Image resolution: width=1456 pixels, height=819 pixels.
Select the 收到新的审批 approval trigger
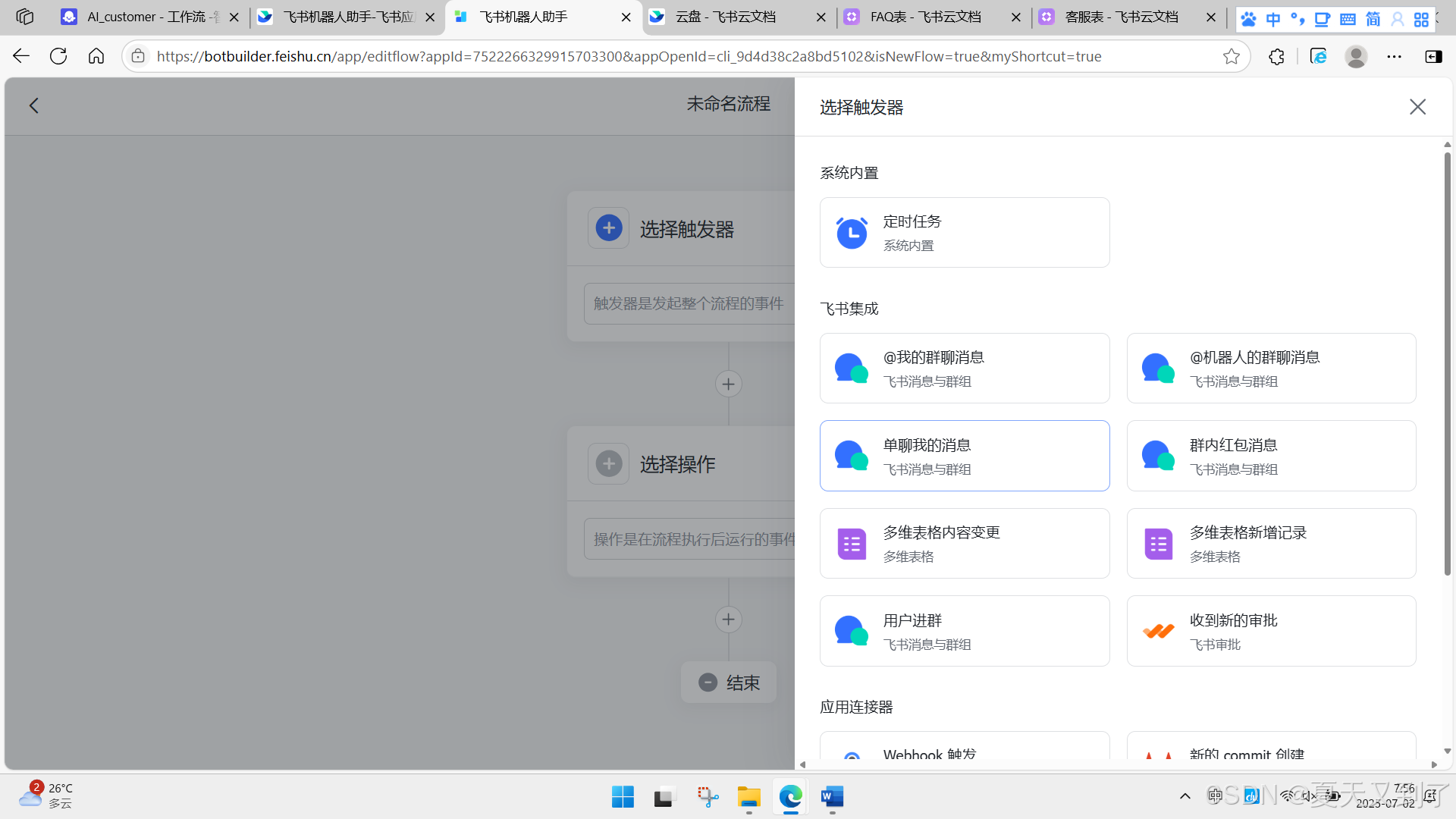pos(1271,631)
